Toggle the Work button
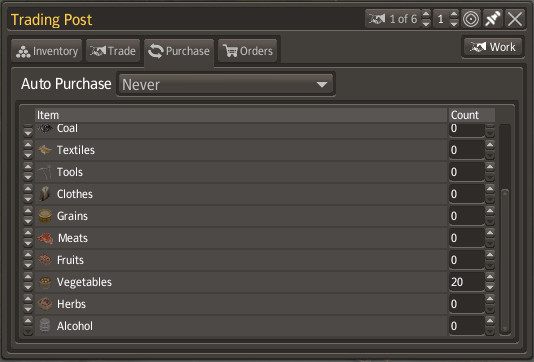Screen dimensions: 534x362 click(x=492, y=47)
